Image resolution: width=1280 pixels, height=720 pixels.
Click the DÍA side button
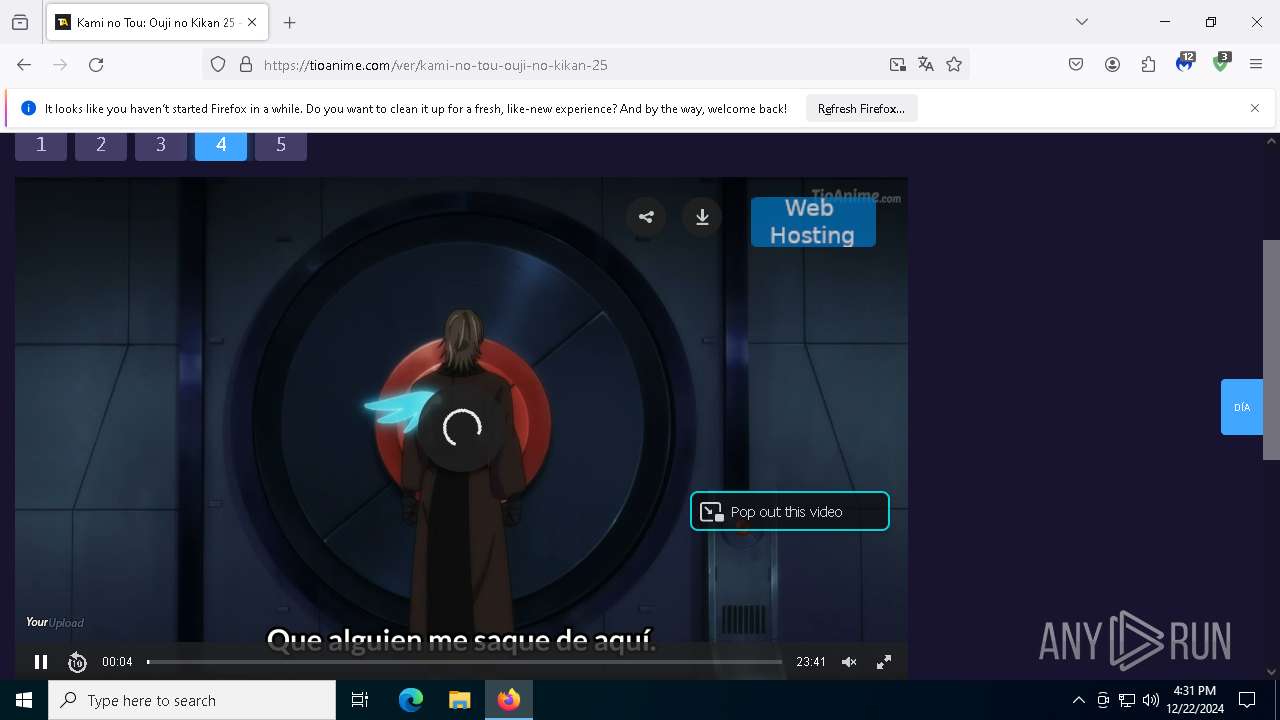coord(1242,407)
